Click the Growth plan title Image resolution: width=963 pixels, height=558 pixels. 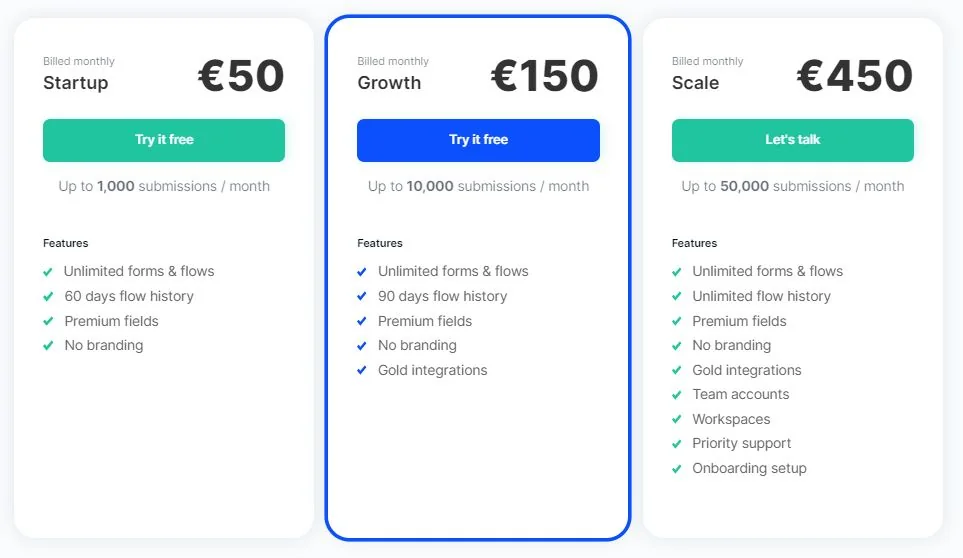pos(389,83)
